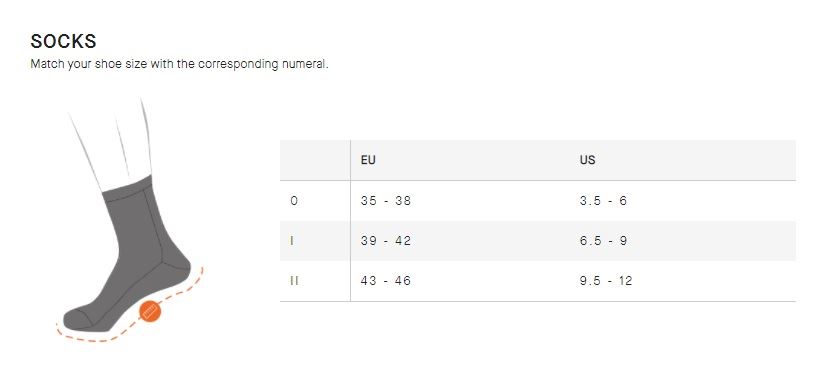Click the sock cuff at the ankle
Viewport: 826px width, 379px height.
pyautogui.click(x=127, y=189)
